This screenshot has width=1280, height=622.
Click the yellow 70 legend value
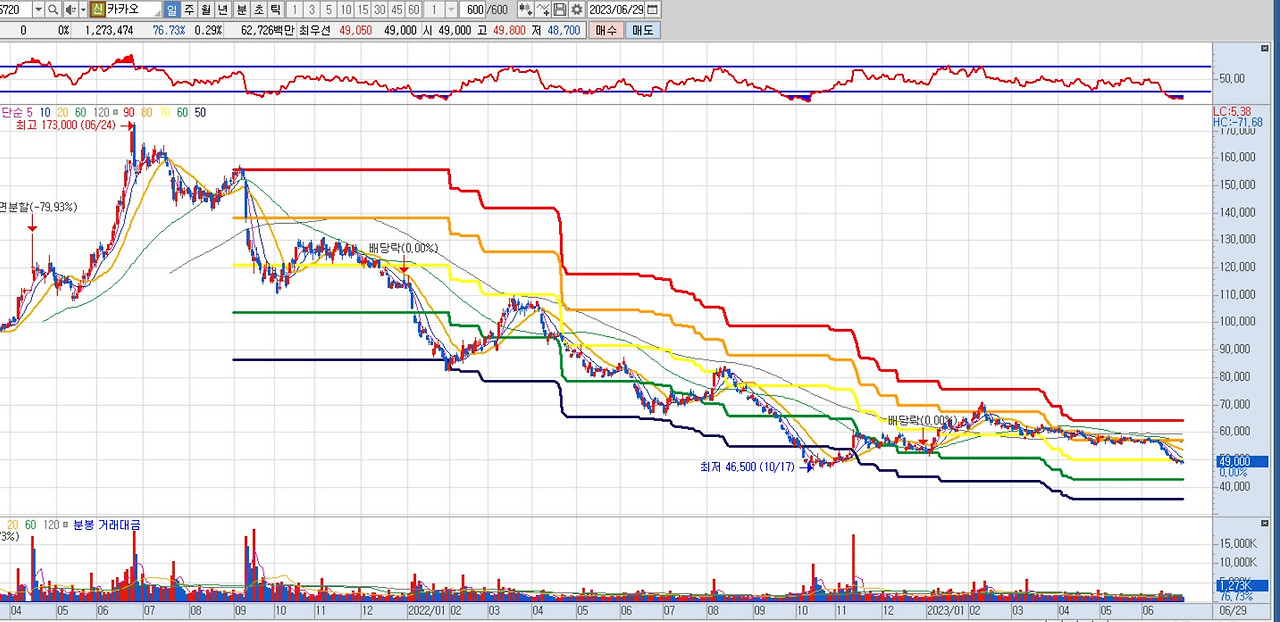[165, 112]
